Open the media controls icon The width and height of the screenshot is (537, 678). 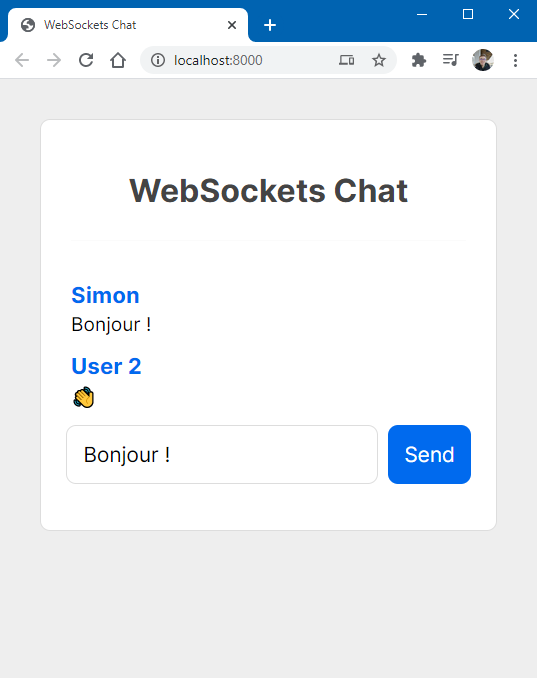[451, 60]
